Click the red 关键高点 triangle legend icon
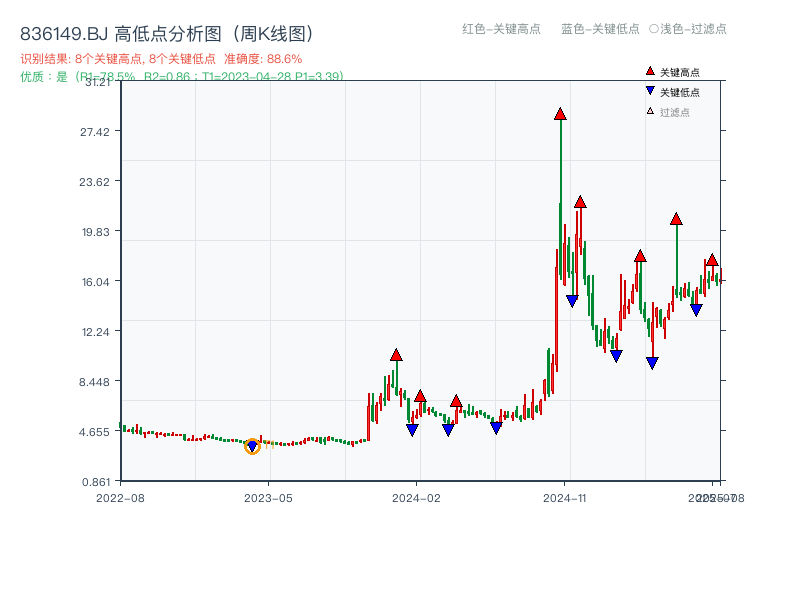Screen dimensions: 800x600 649,70
